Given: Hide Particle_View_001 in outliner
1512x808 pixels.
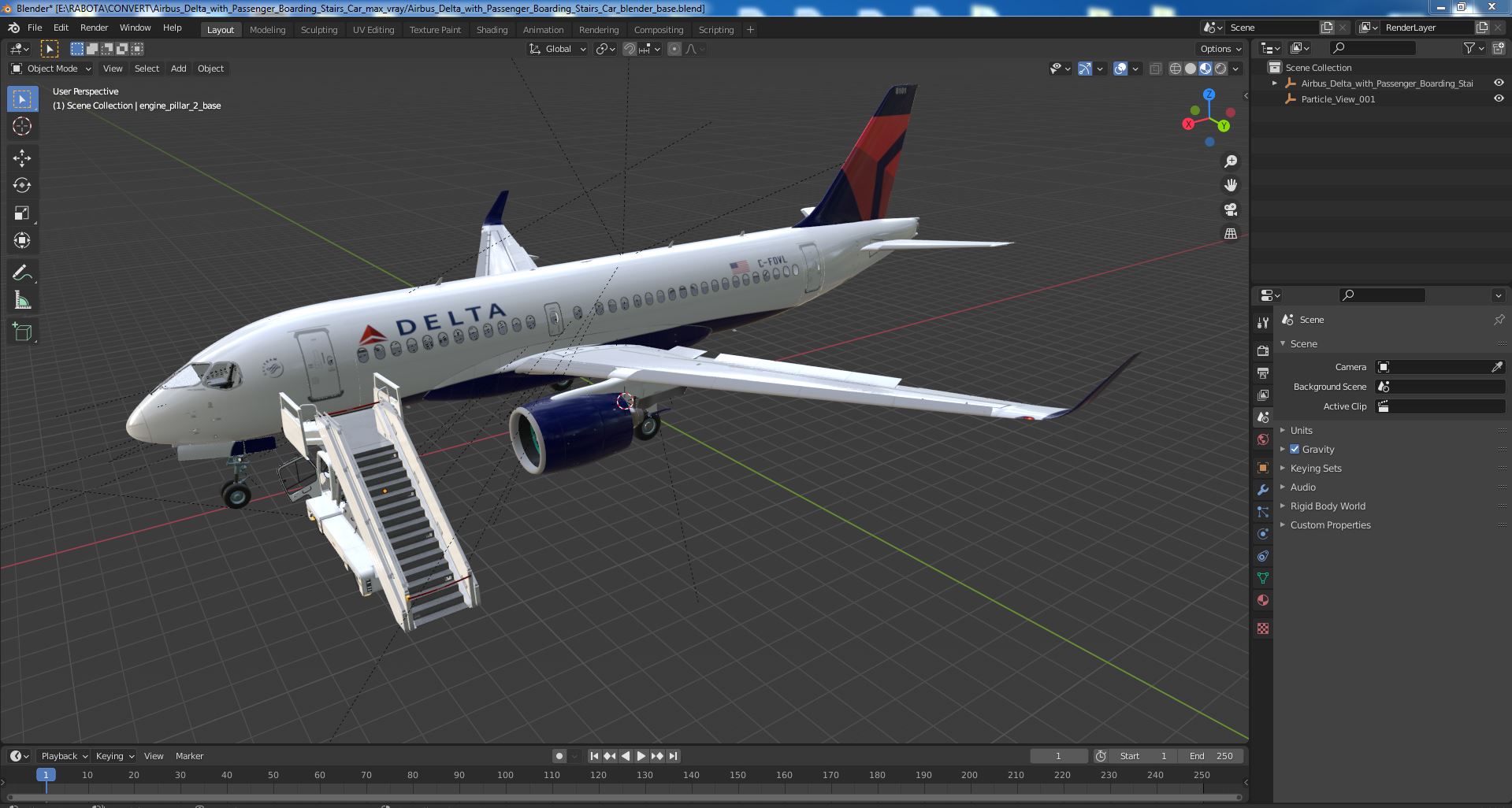Looking at the screenshot, I should 1499,98.
